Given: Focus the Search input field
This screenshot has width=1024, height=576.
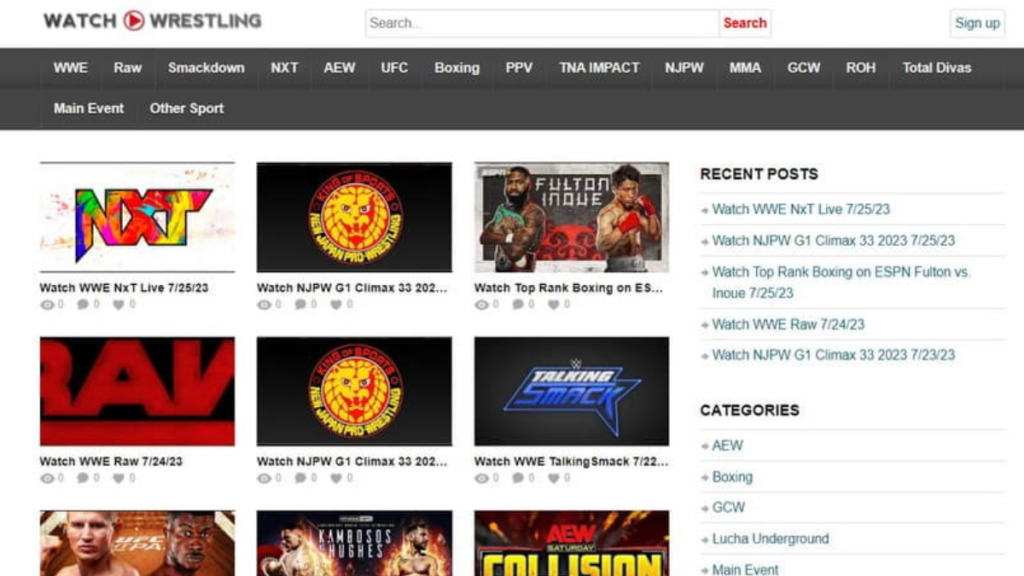Looking at the screenshot, I should (542, 23).
